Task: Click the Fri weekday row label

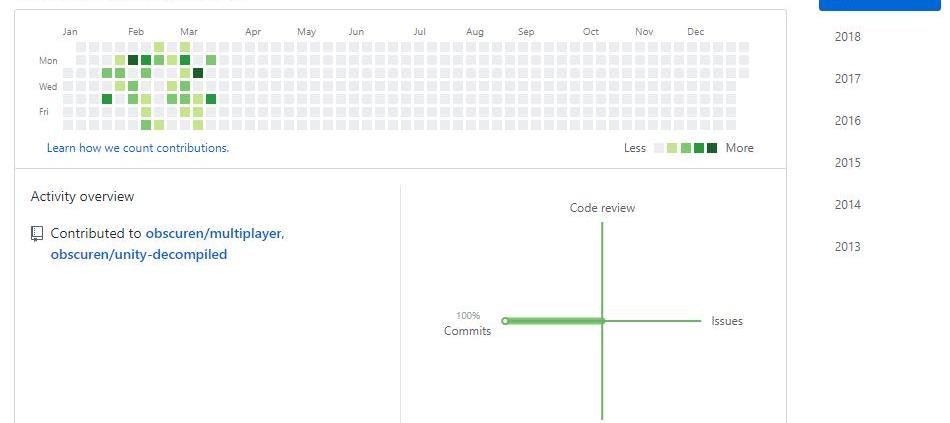Action: (44, 112)
